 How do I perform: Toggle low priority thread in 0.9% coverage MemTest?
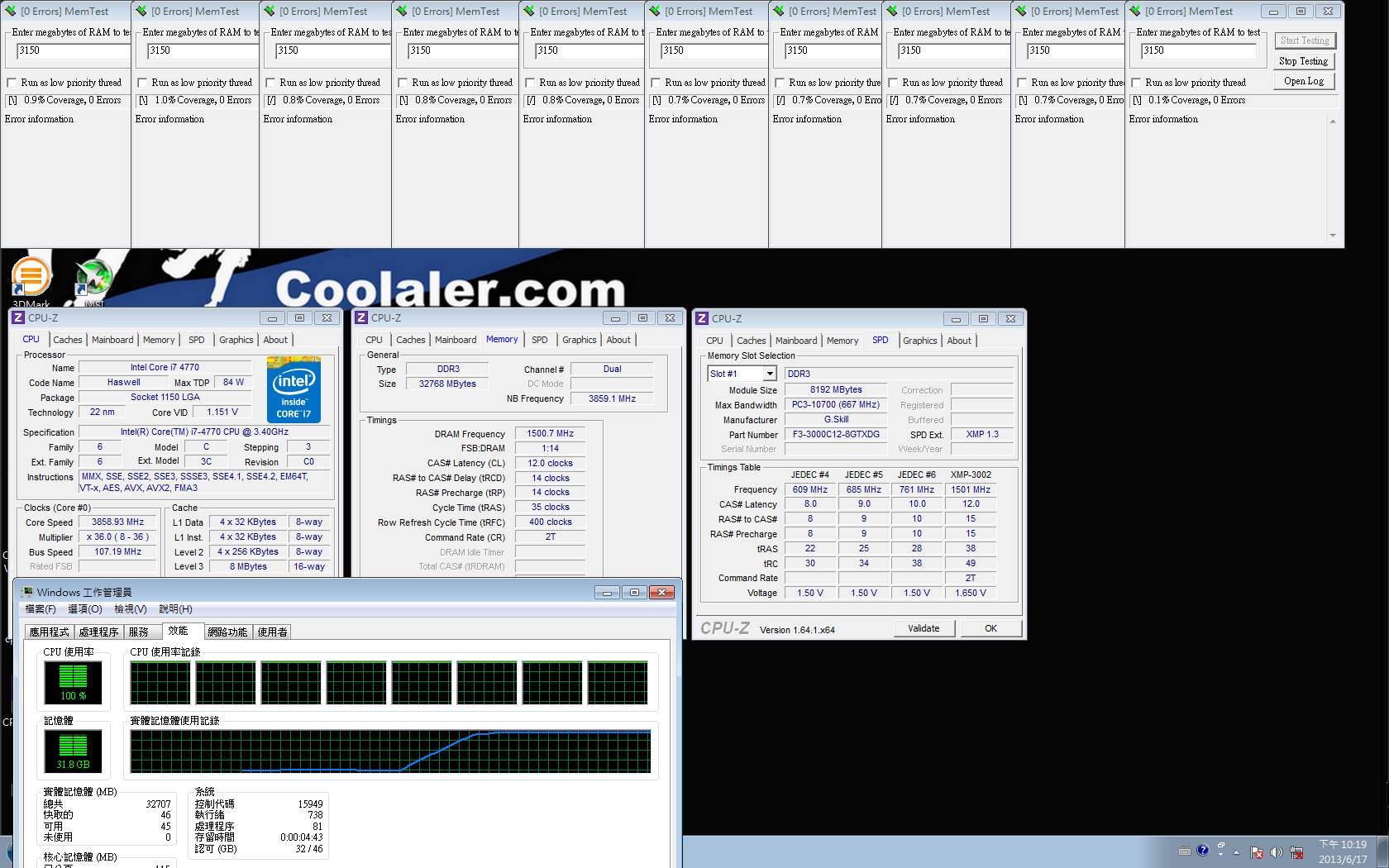12,83
